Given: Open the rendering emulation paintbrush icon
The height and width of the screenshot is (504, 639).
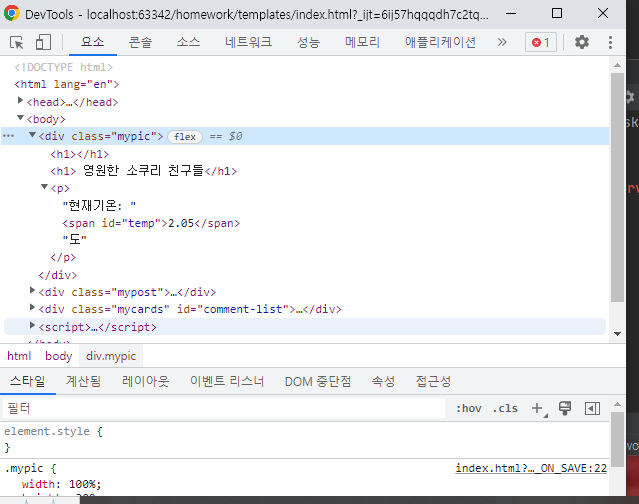Looking at the screenshot, I should click(x=565, y=408).
